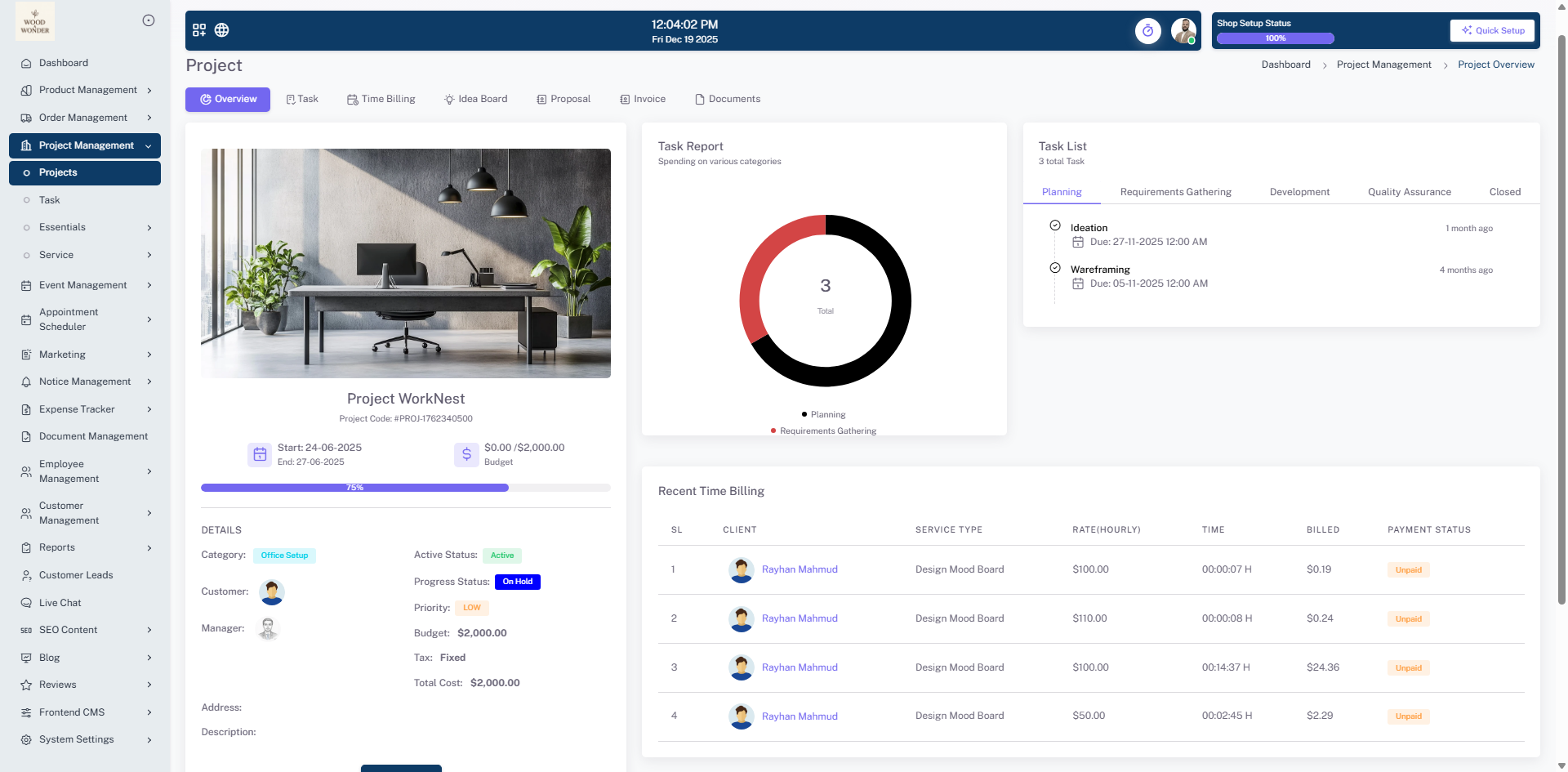Click the 75% project progress bar
Image resolution: width=1568 pixels, height=772 pixels.
tap(355, 488)
